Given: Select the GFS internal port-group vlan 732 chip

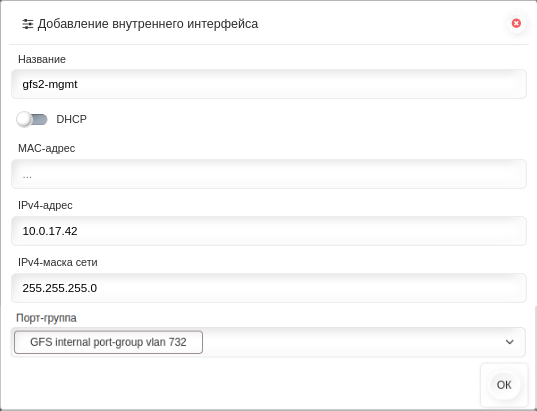Looking at the screenshot, I should tap(108, 342).
